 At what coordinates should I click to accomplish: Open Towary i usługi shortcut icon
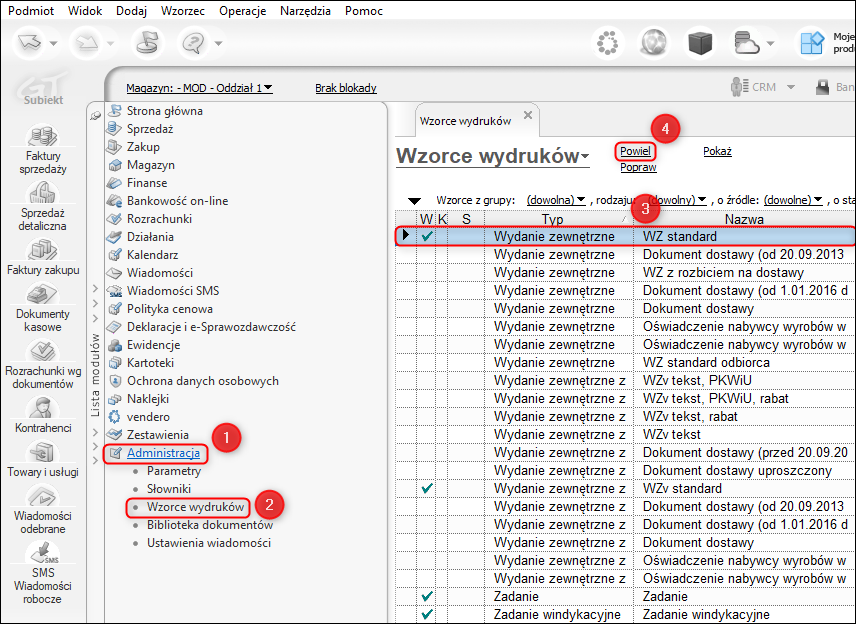42,453
